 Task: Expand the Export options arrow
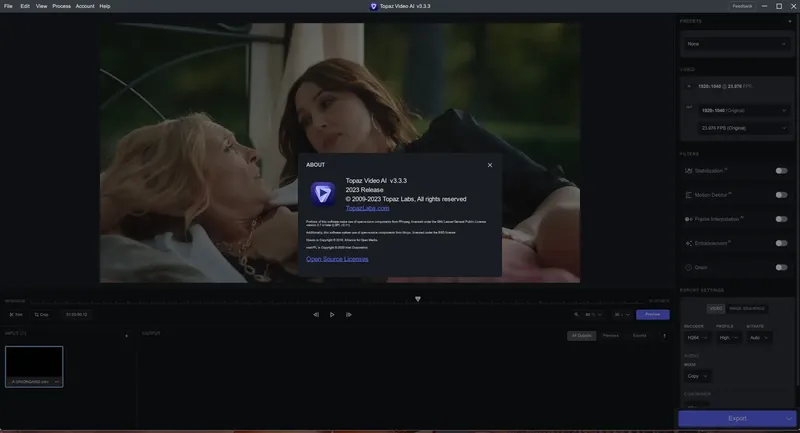(x=789, y=419)
